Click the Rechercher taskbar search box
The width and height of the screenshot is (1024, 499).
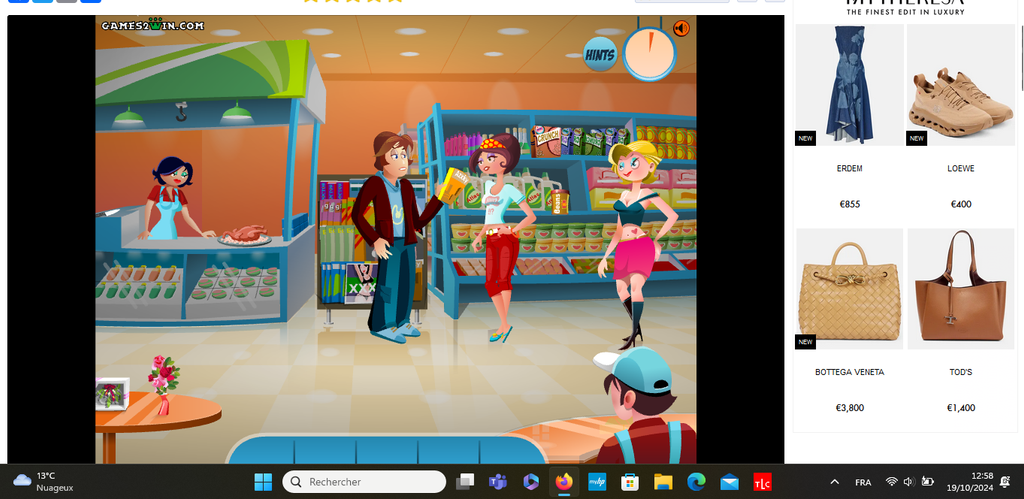pyautogui.click(x=364, y=482)
